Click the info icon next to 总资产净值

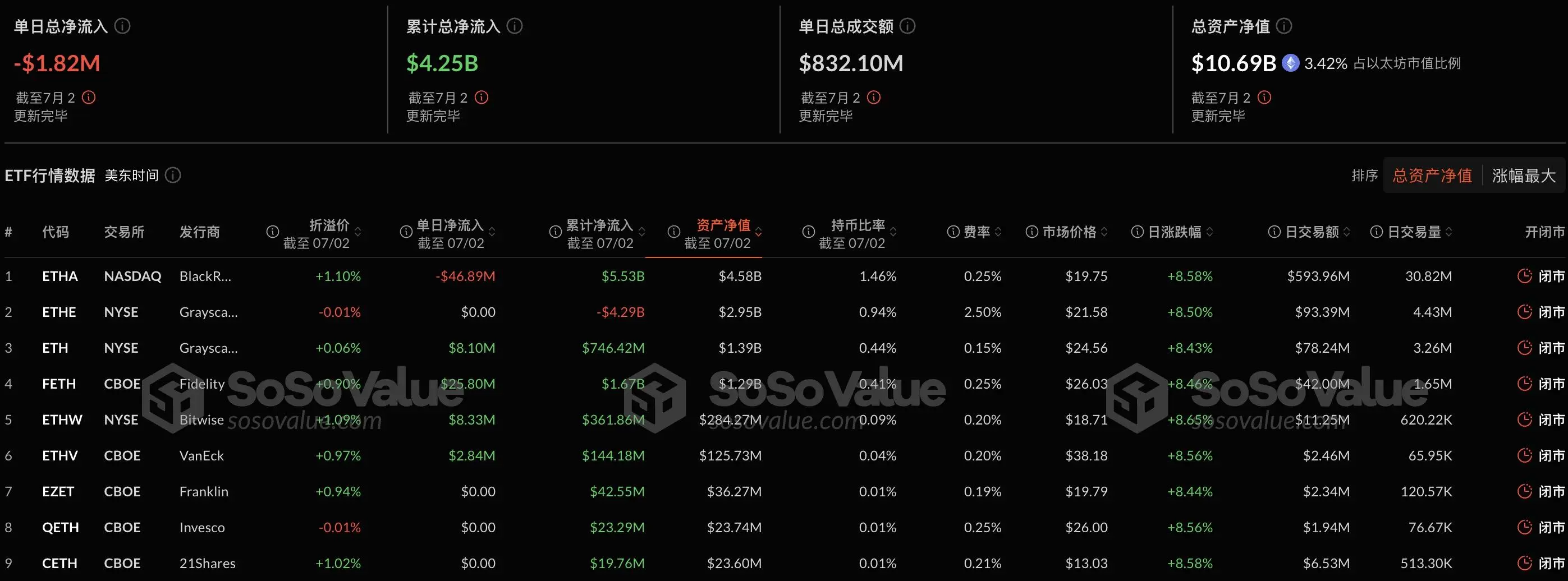1285,26
